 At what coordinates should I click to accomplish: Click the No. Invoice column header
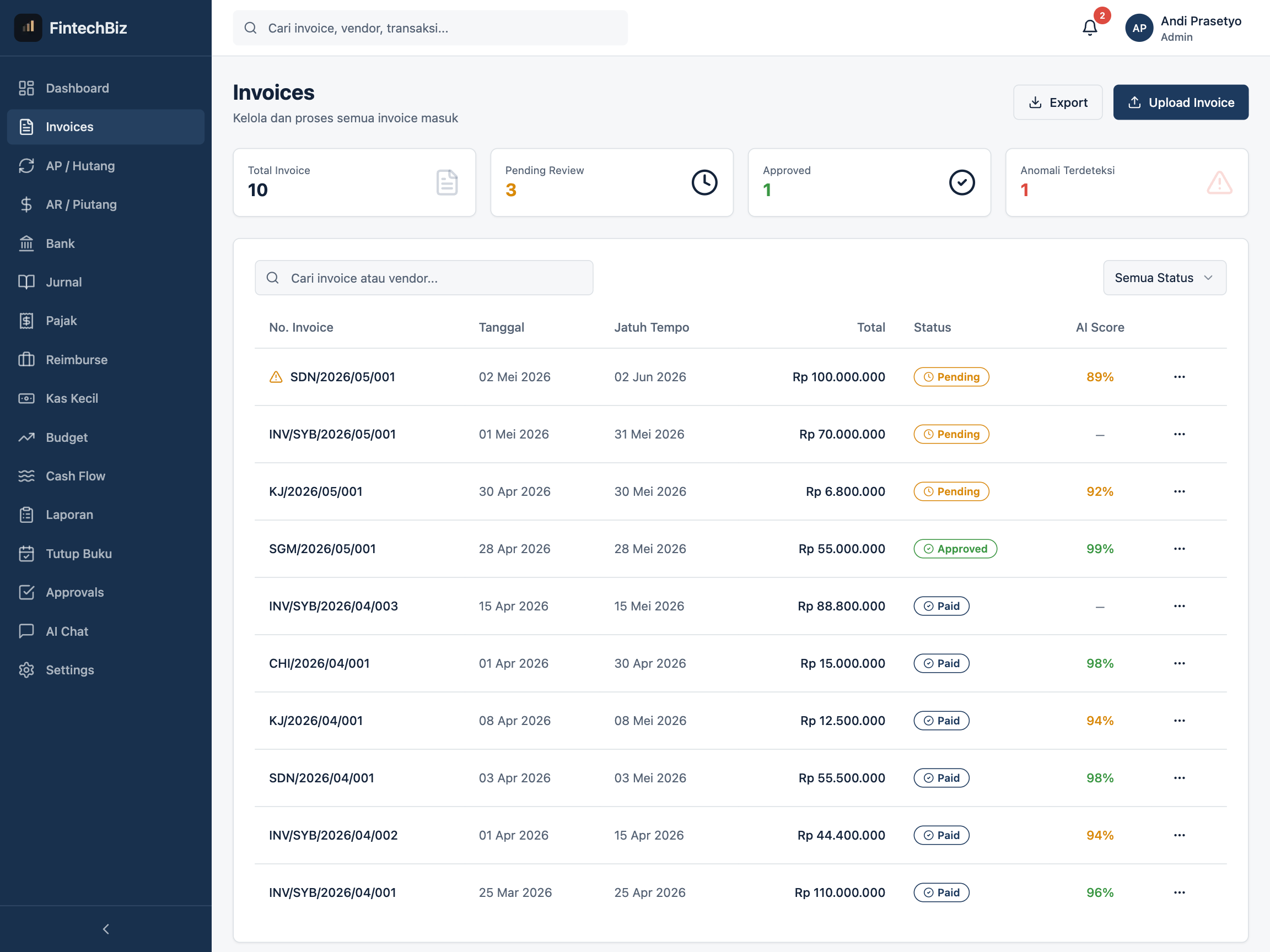click(301, 327)
